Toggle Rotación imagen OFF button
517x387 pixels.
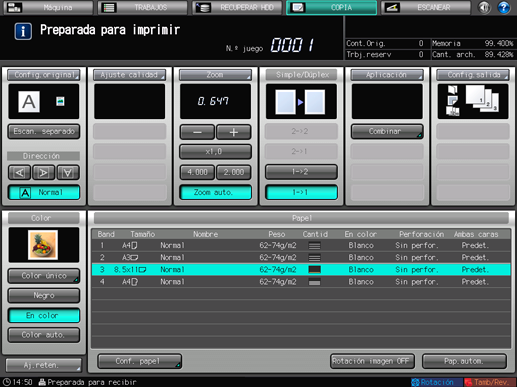pyautogui.click(x=372, y=361)
